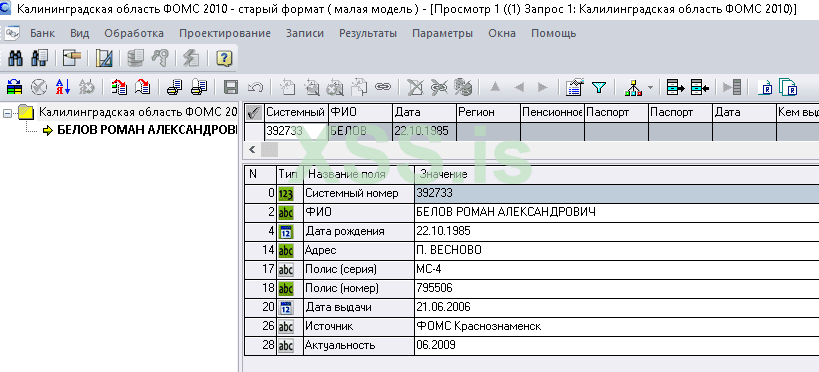Click the Значение column header

pyautogui.click(x=616, y=174)
